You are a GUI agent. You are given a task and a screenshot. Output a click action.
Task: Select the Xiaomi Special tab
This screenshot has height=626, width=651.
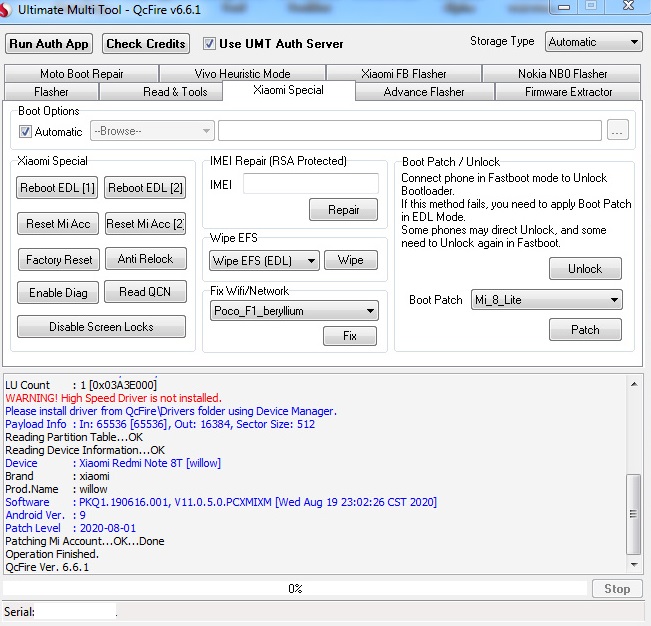(x=289, y=90)
